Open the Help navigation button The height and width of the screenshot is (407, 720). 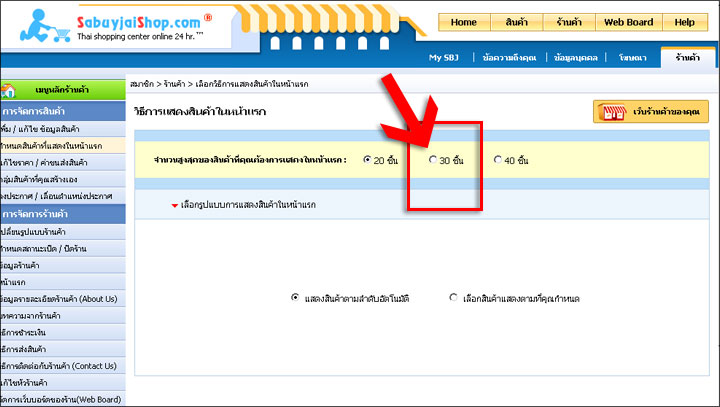[685, 22]
